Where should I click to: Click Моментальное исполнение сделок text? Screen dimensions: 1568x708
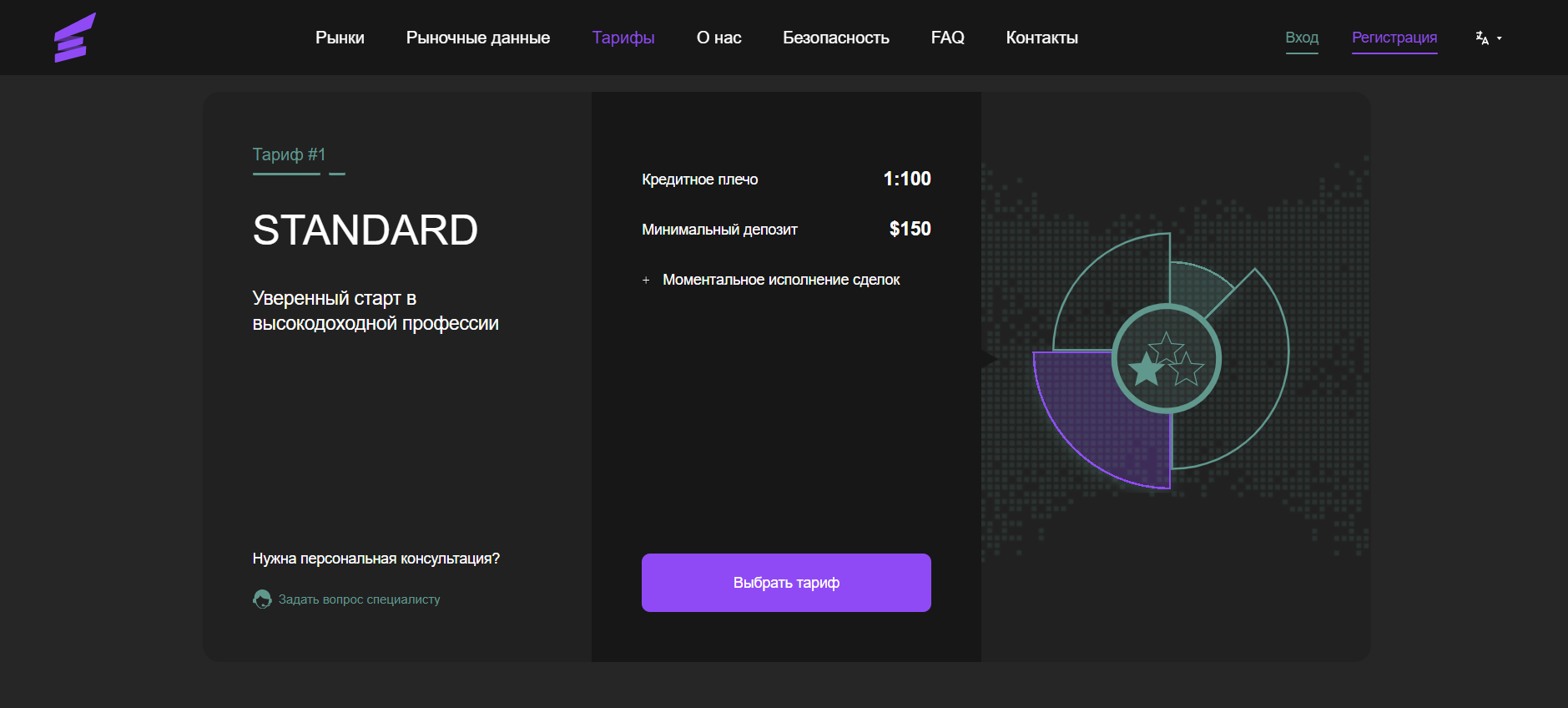781,280
